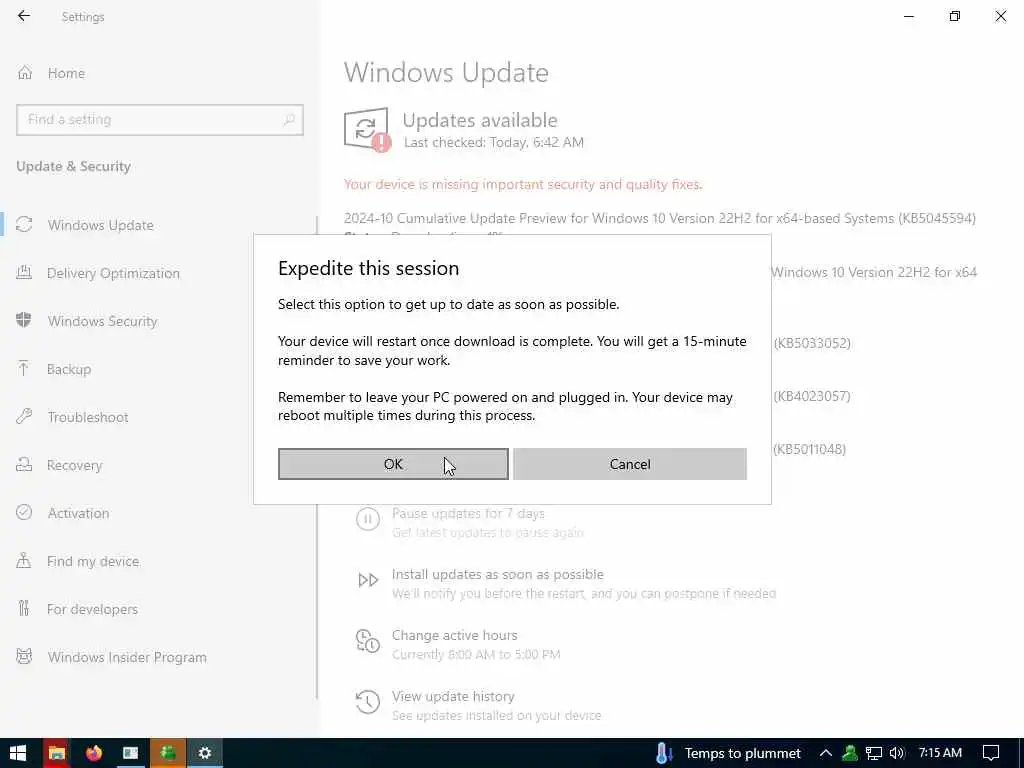The width and height of the screenshot is (1024, 768).
Task: Click the Windows Update refresh arrows icon
Action: (x=24, y=225)
